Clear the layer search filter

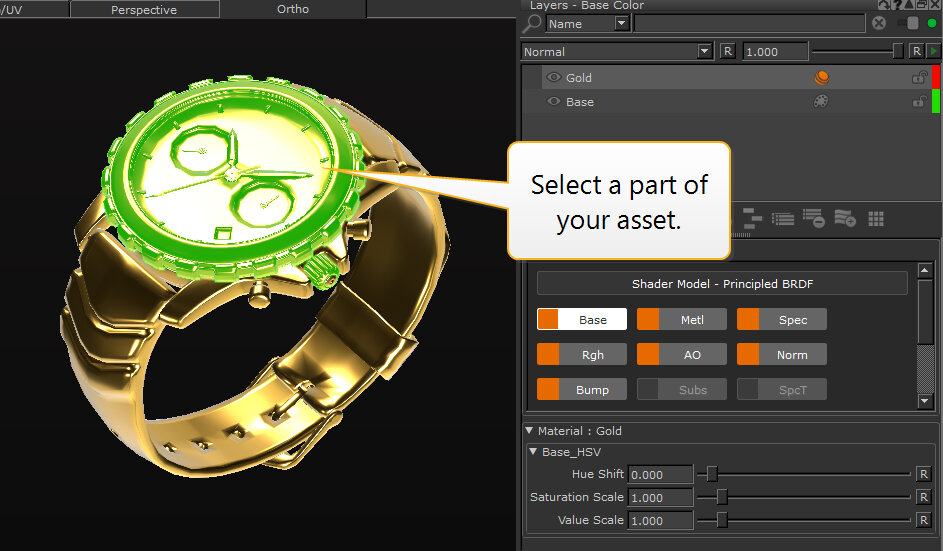tap(879, 23)
